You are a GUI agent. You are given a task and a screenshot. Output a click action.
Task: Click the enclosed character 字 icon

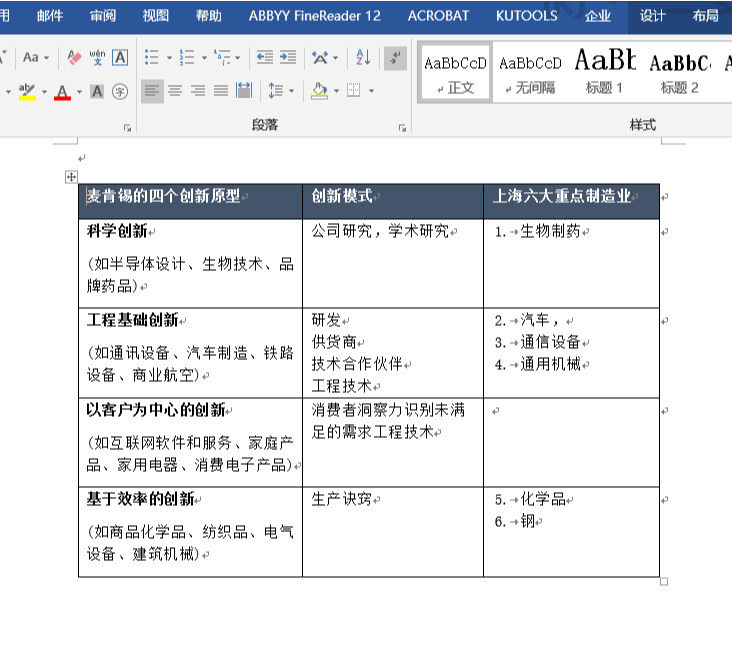click(x=120, y=91)
